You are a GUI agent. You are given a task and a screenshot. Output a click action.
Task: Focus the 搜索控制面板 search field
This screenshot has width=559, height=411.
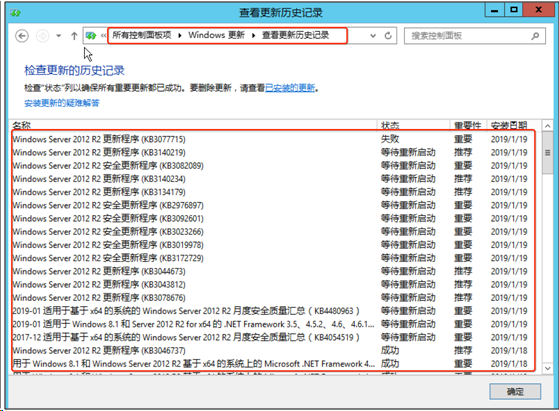click(475, 36)
